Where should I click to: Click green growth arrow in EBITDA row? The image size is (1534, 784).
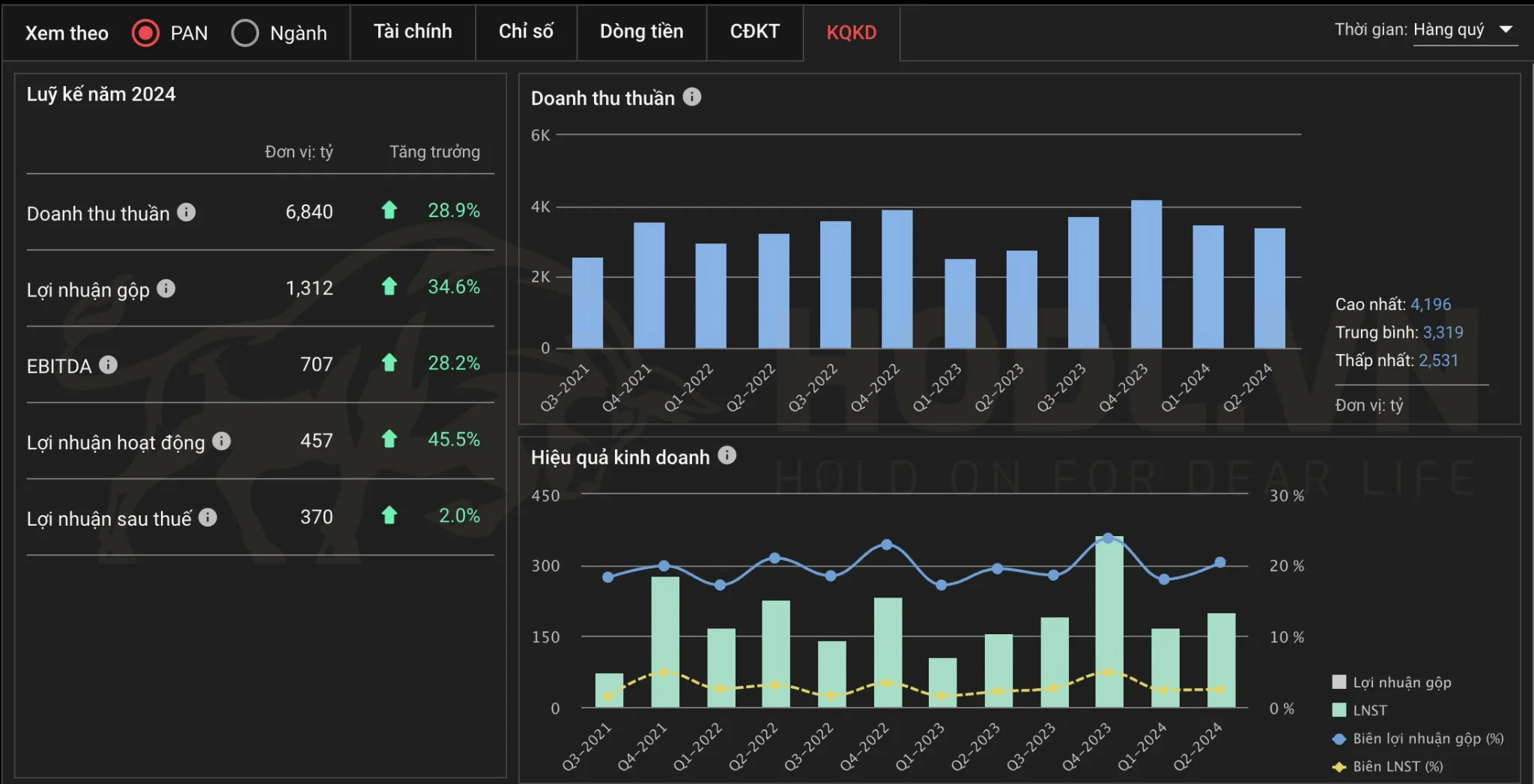(x=389, y=363)
